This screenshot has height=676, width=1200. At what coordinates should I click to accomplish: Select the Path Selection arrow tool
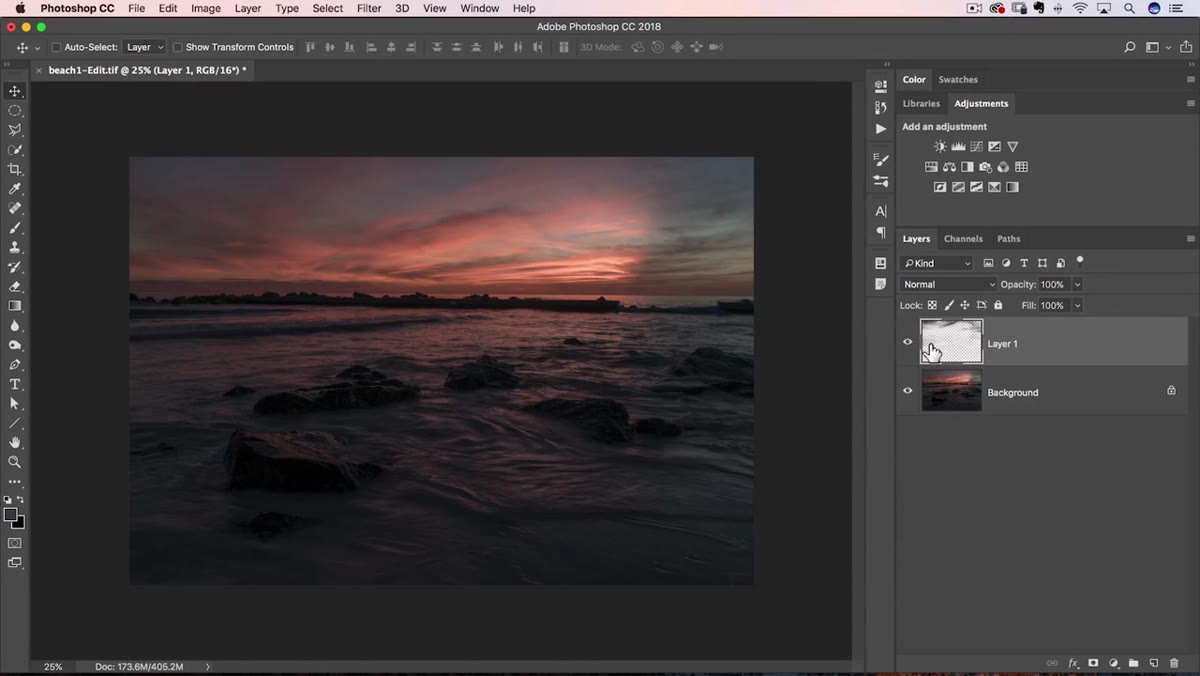point(15,404)
